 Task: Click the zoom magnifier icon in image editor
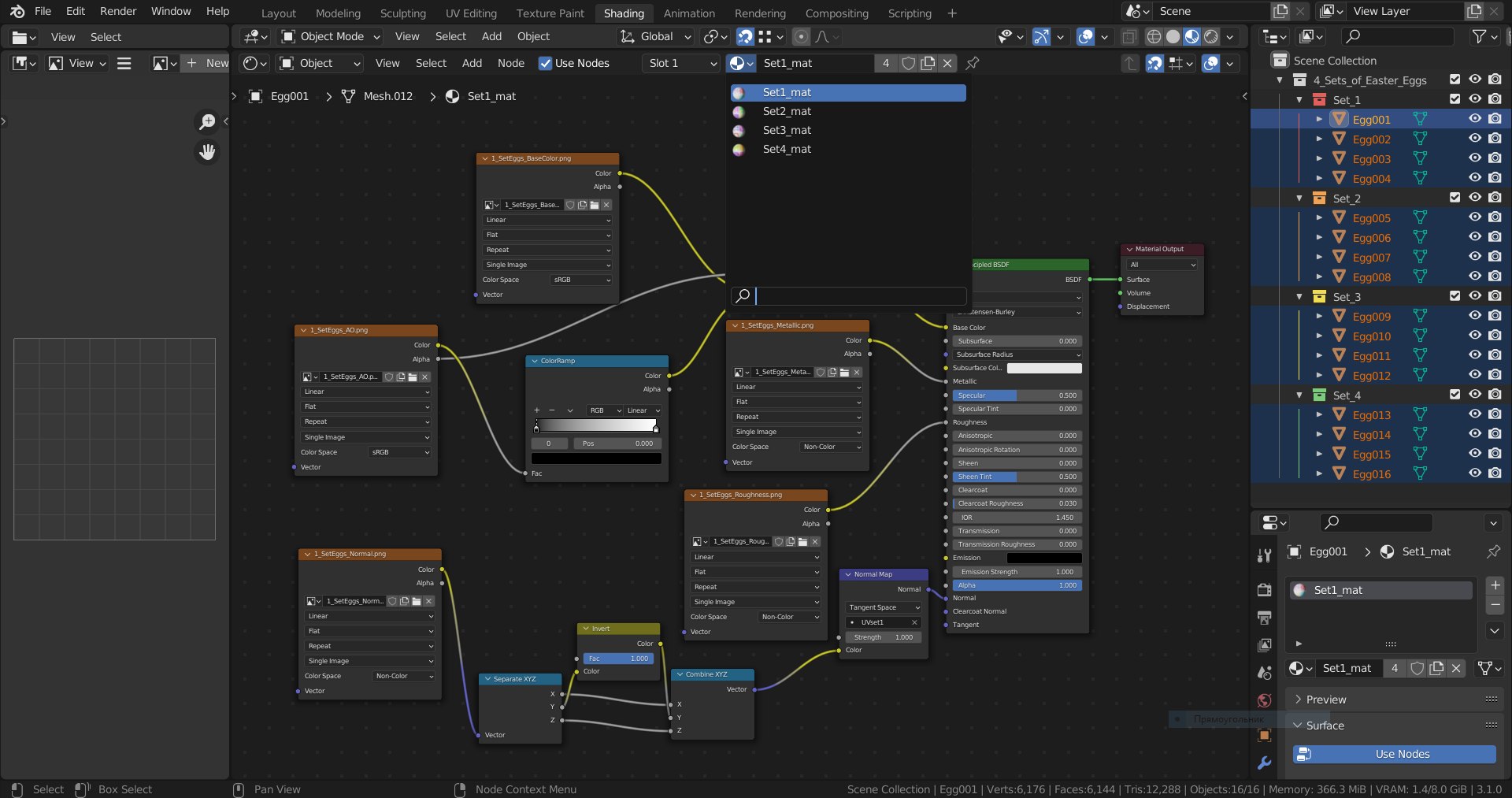pos(207,121)
